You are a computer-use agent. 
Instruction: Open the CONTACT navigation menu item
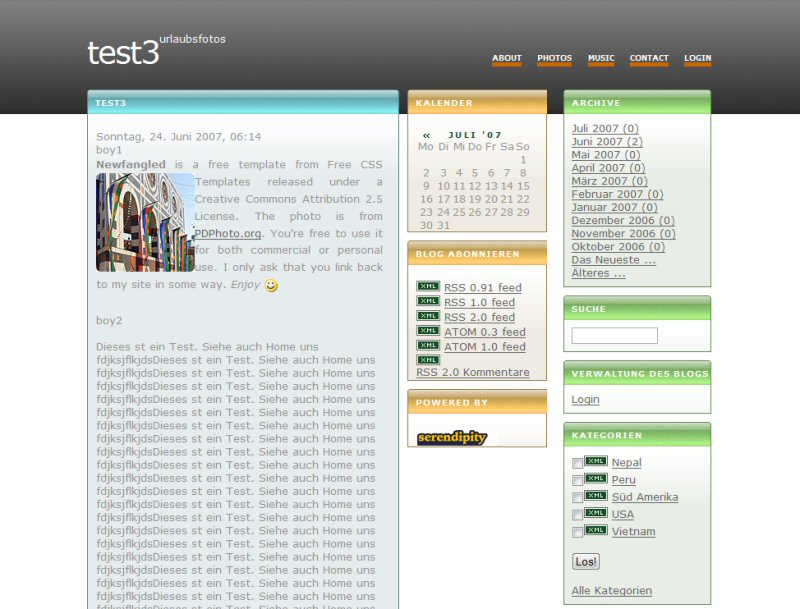(x=649, y=58)
